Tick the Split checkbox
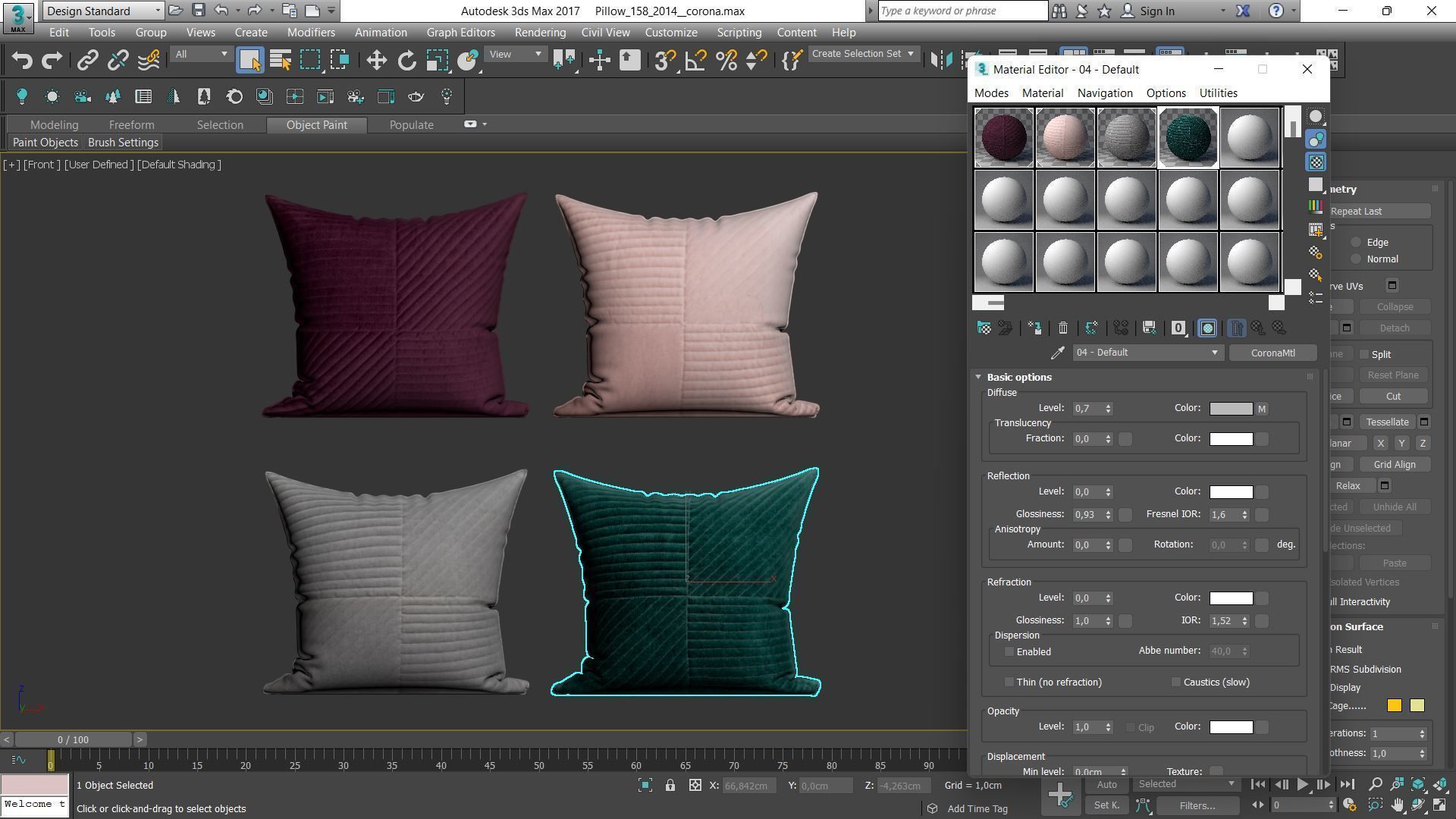The height and width of the screenshot is (819, 1456). (x=1364, y=354)
